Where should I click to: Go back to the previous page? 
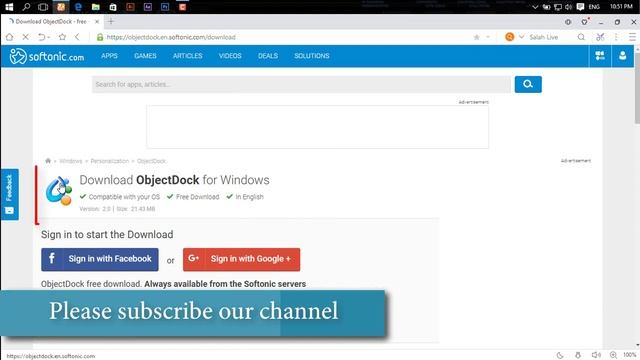coord(77,37)
